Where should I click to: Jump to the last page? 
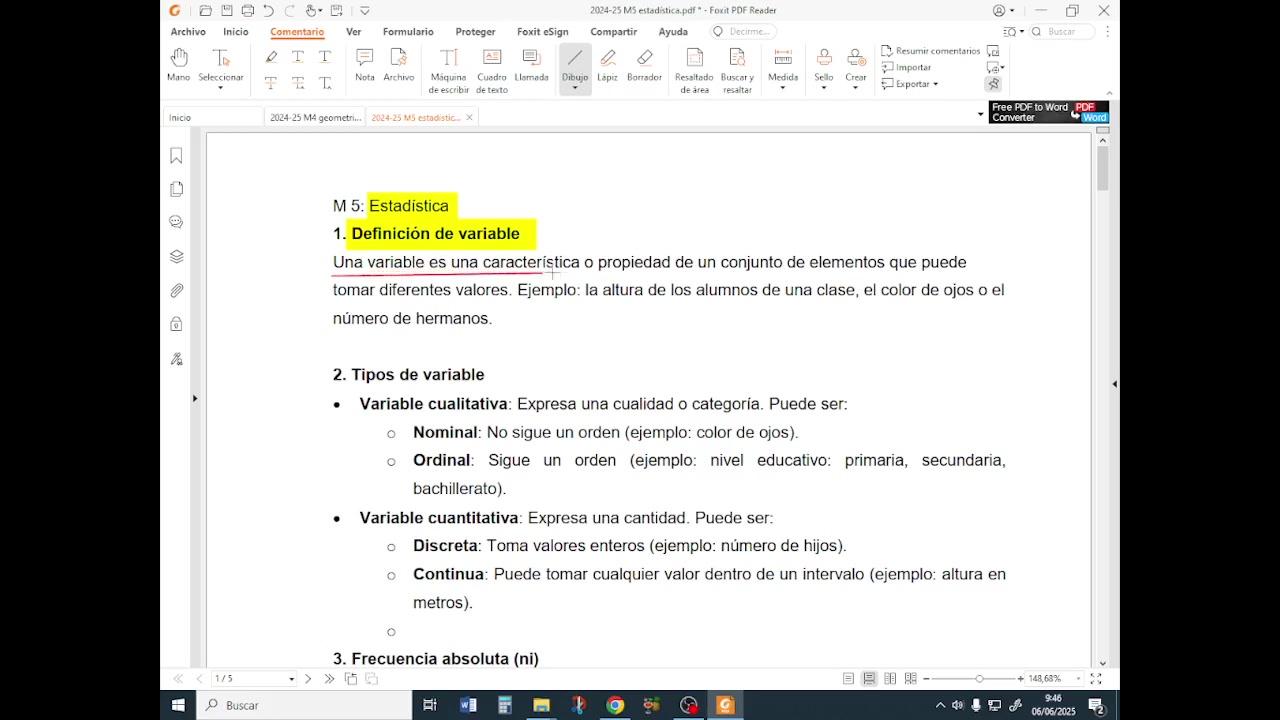[329, 679]
